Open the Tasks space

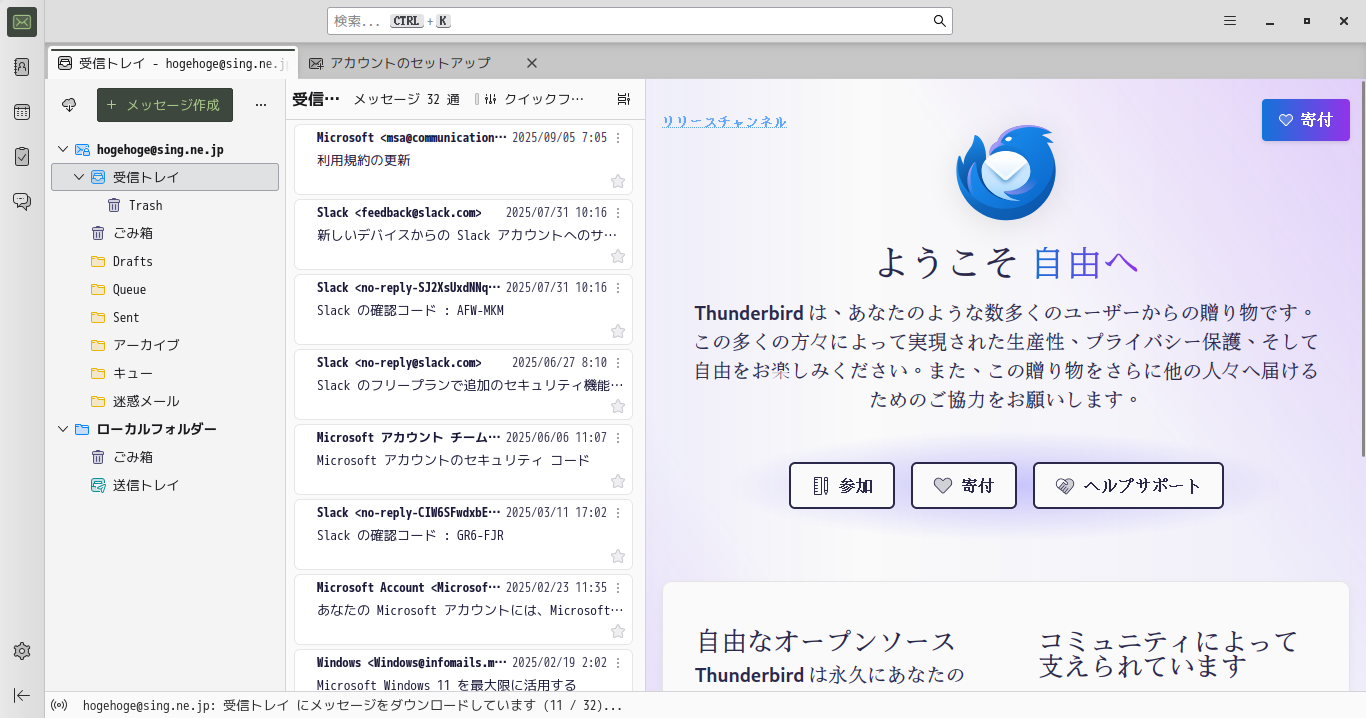pos(22,157)
